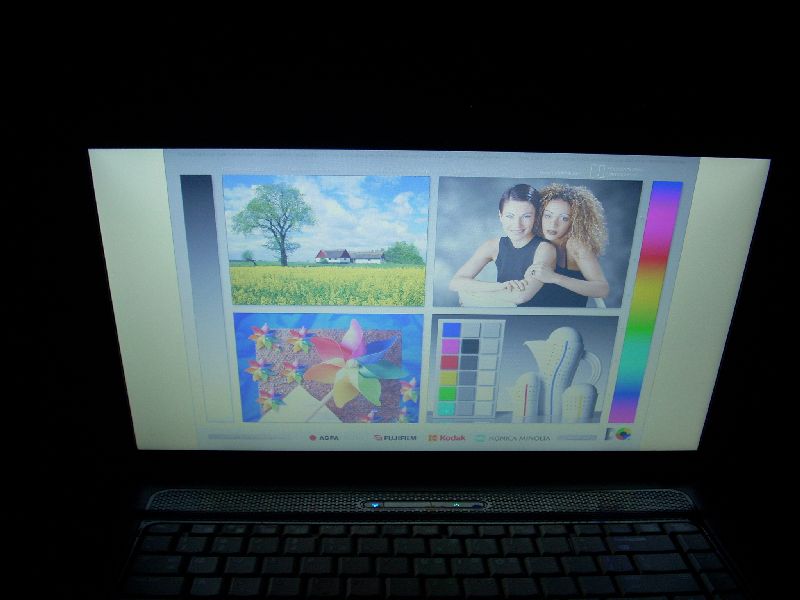Click the red swatch in color chart

(x=449, y=362)
